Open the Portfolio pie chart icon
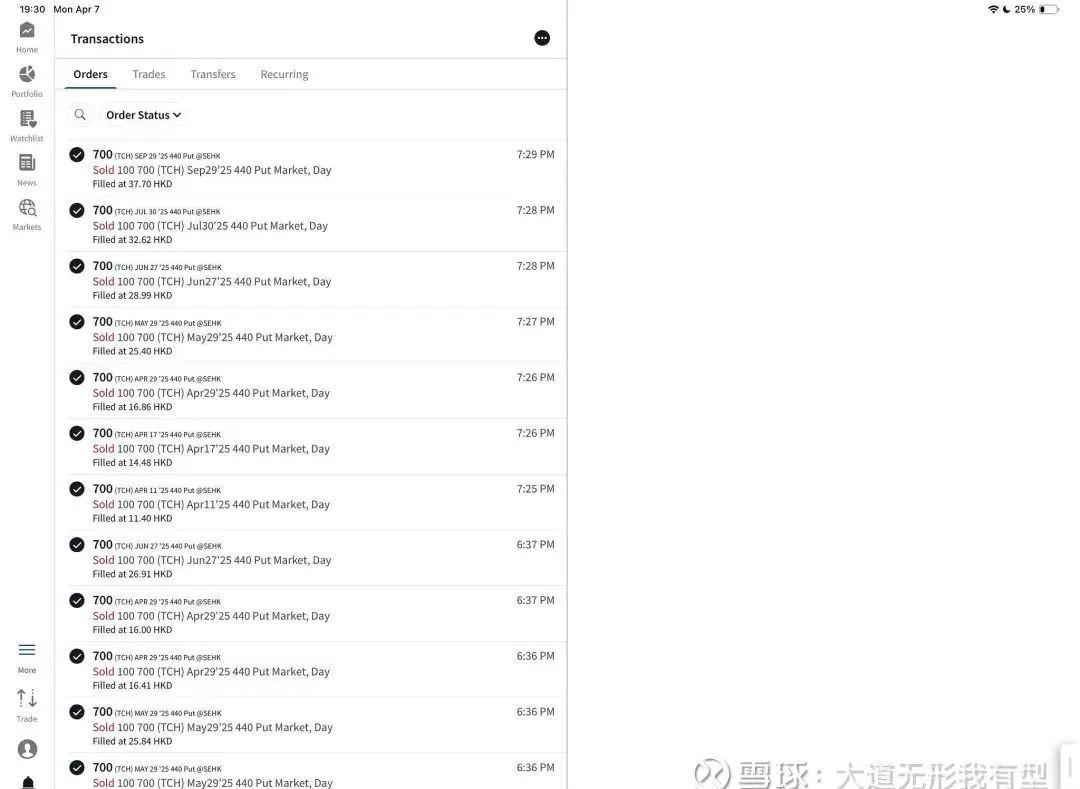The image size is (1080, 789). pyautogui.click(x=27, y=75)
